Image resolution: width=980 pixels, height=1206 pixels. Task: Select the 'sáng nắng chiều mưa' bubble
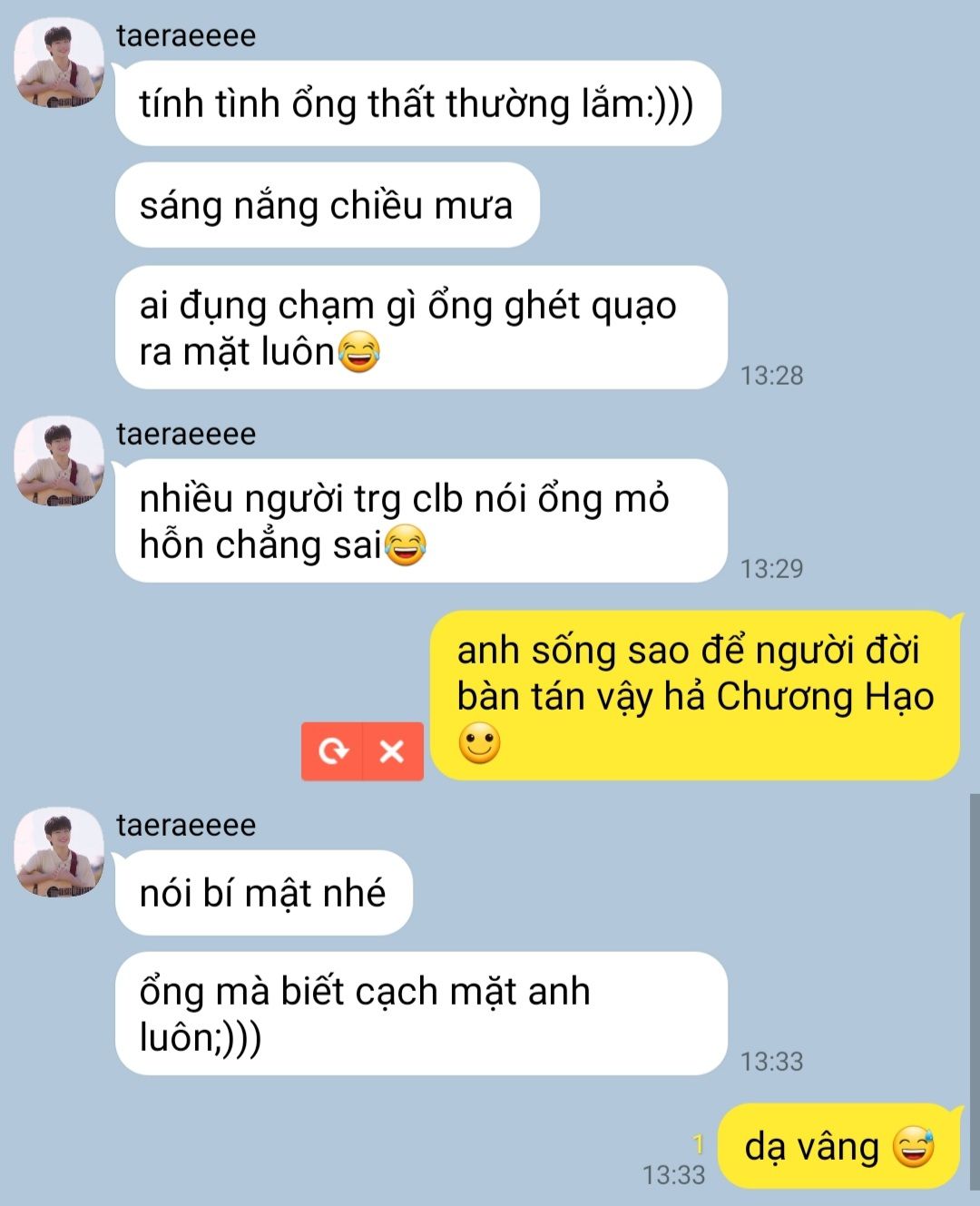327,205
